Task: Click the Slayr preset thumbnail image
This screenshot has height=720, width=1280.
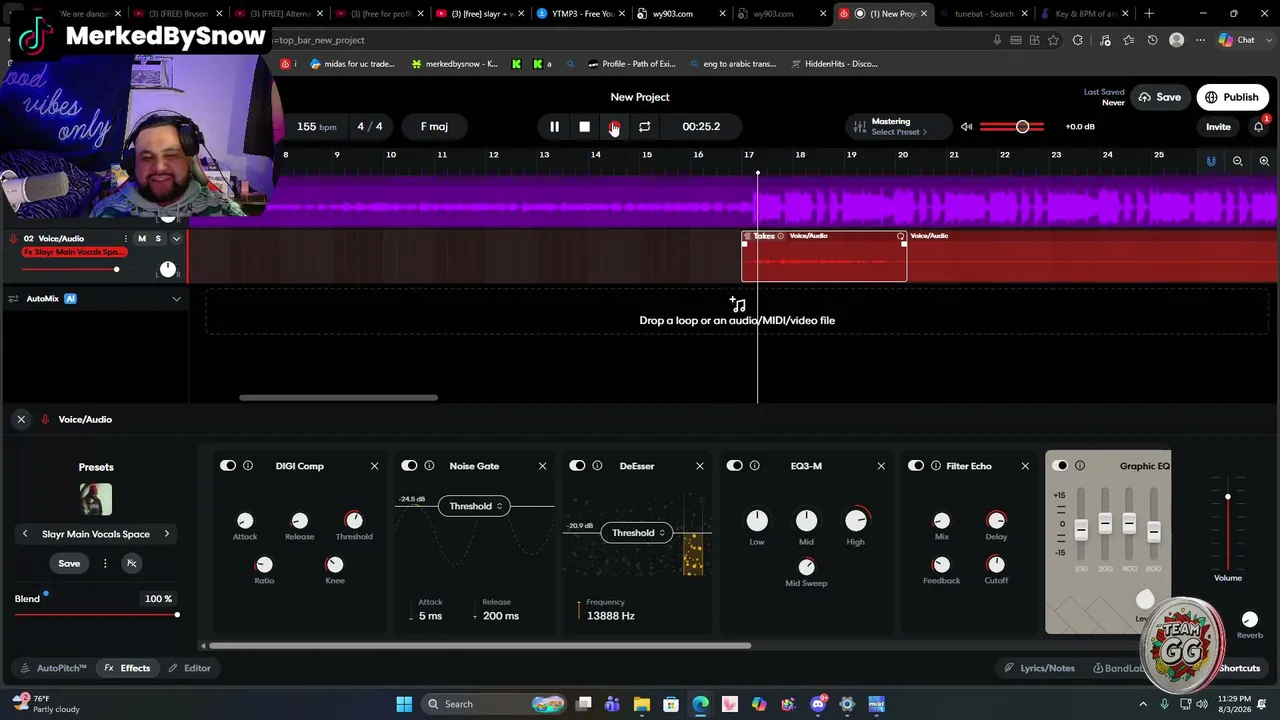Action: 96,499
